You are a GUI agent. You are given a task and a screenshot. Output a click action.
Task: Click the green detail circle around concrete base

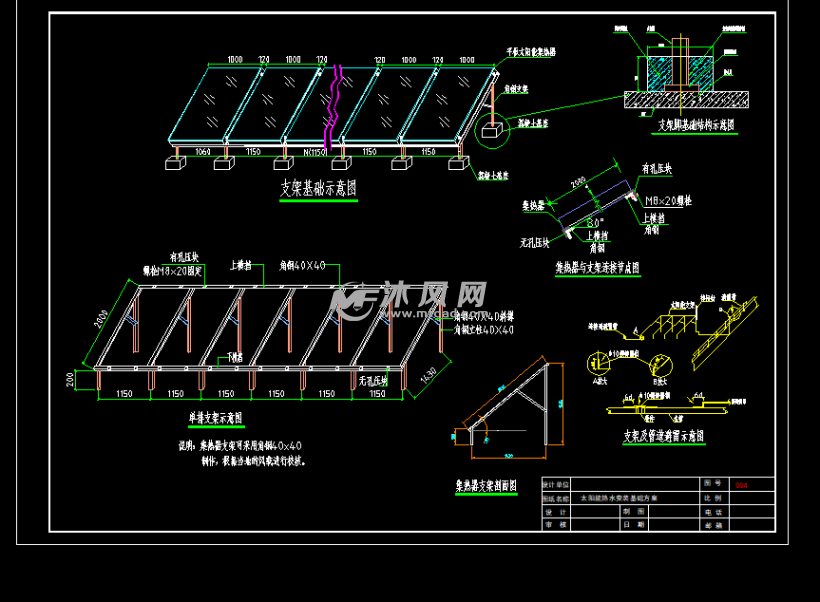pyautogui.click(x=491, y=130)
